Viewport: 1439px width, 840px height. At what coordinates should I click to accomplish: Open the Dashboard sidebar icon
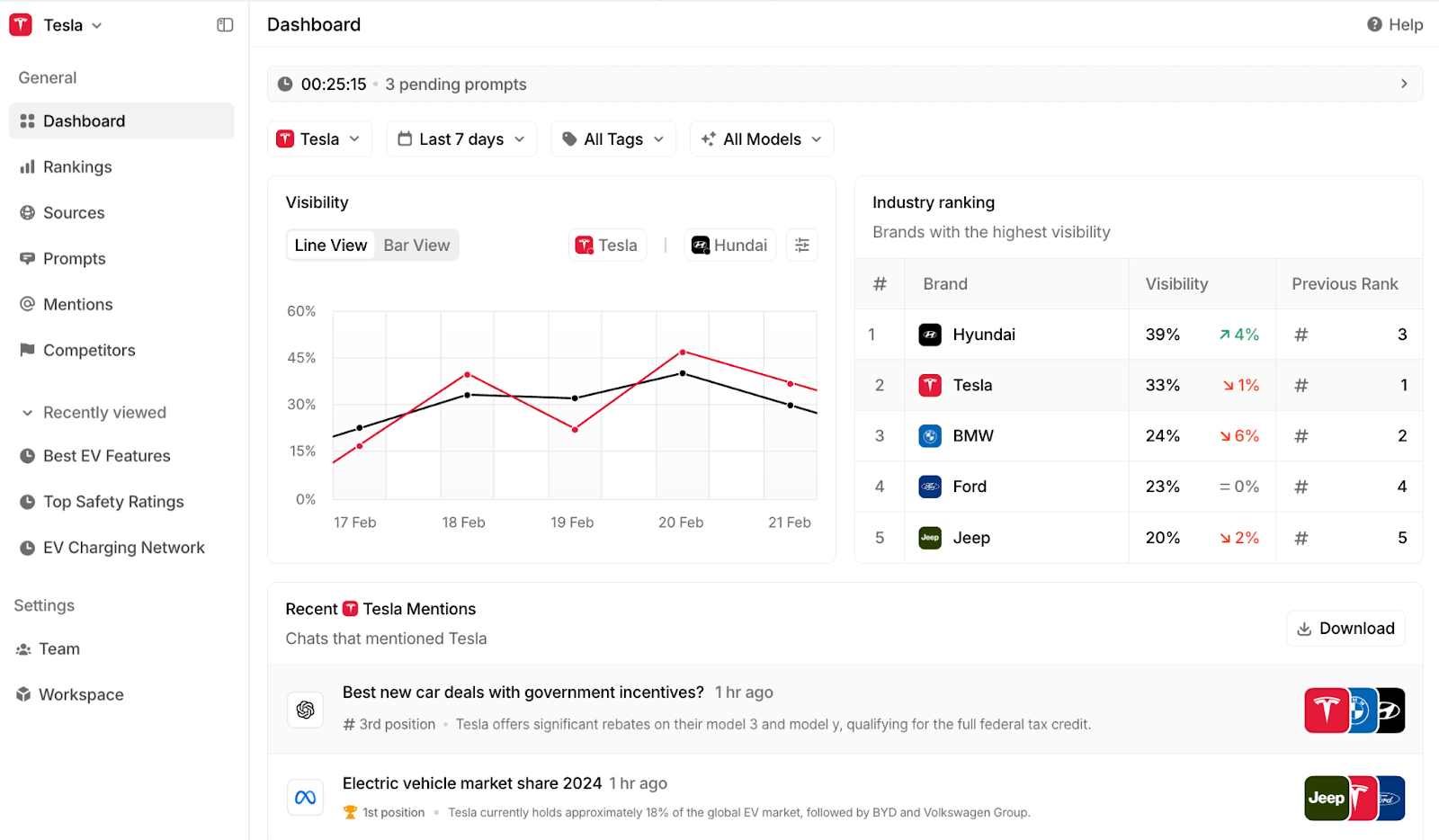click(84, 121)
